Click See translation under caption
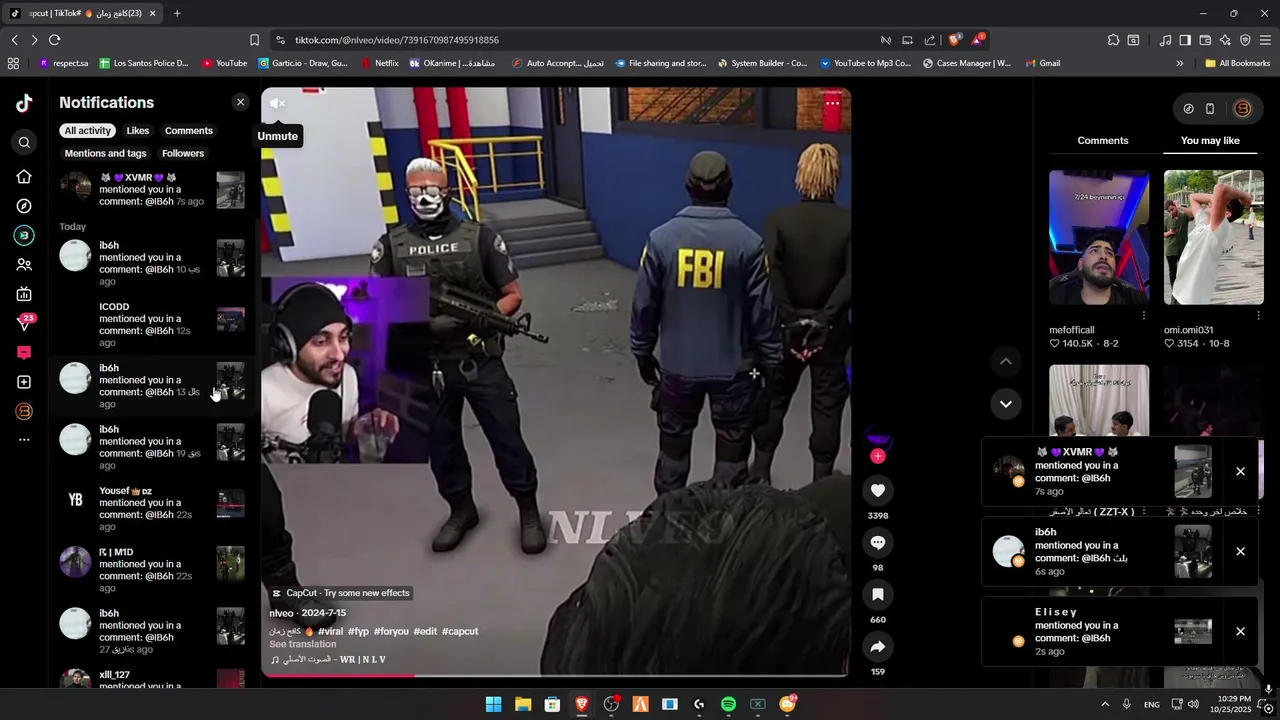This screenshot has width=1280, height=720. click(x=303, y=645)
